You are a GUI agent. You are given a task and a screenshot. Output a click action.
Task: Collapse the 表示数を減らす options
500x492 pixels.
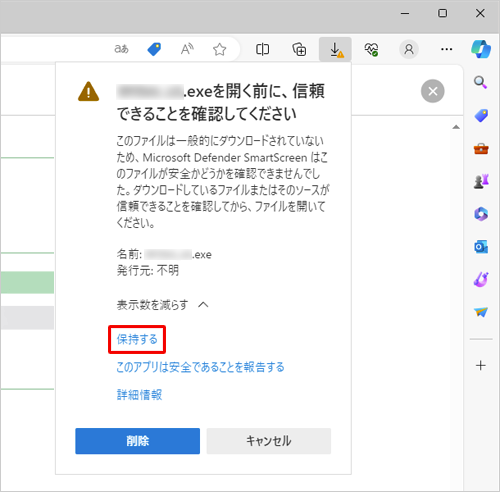click(162, 305)
